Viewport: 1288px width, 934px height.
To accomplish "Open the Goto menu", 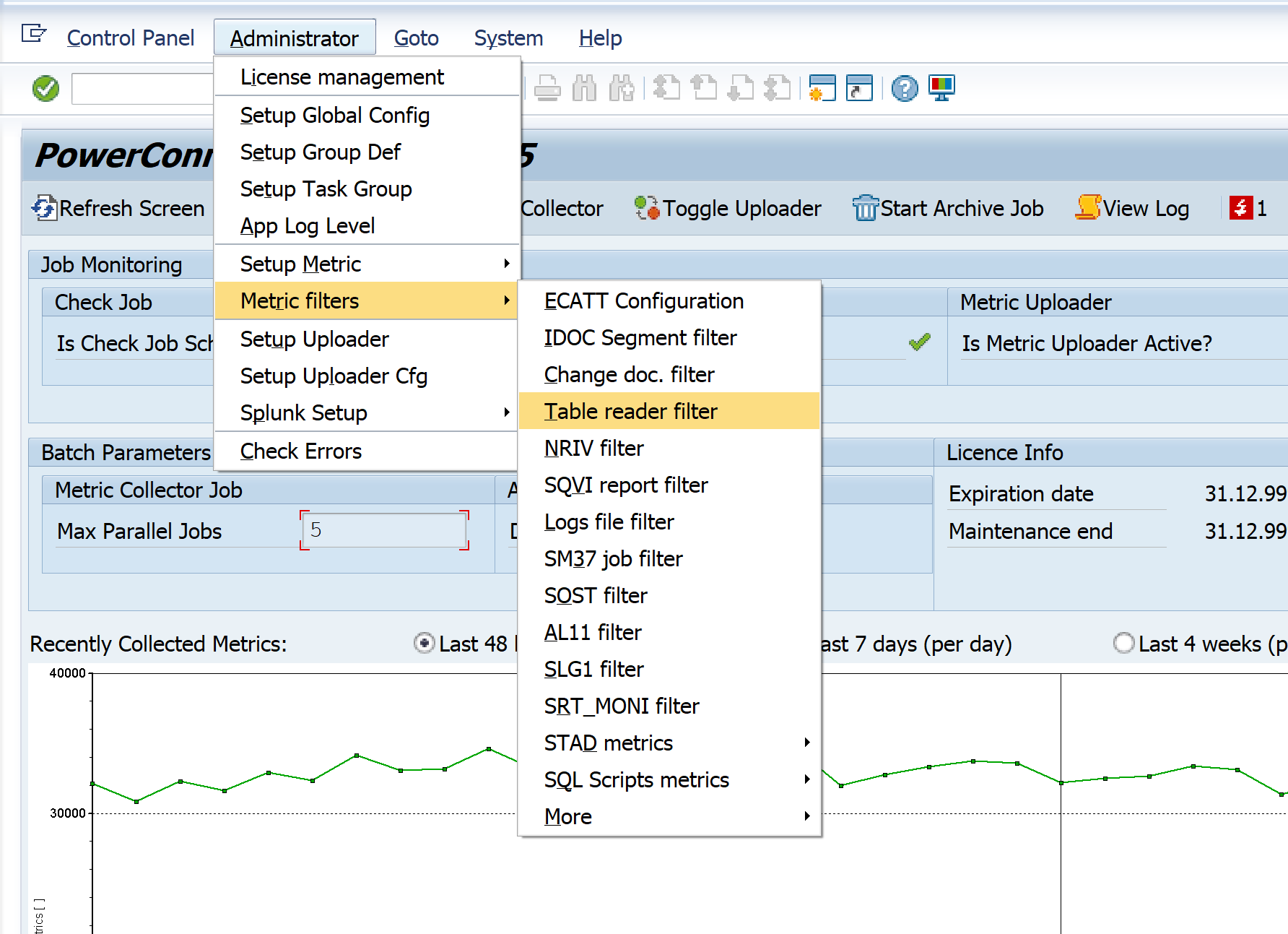I will (416, 38).
